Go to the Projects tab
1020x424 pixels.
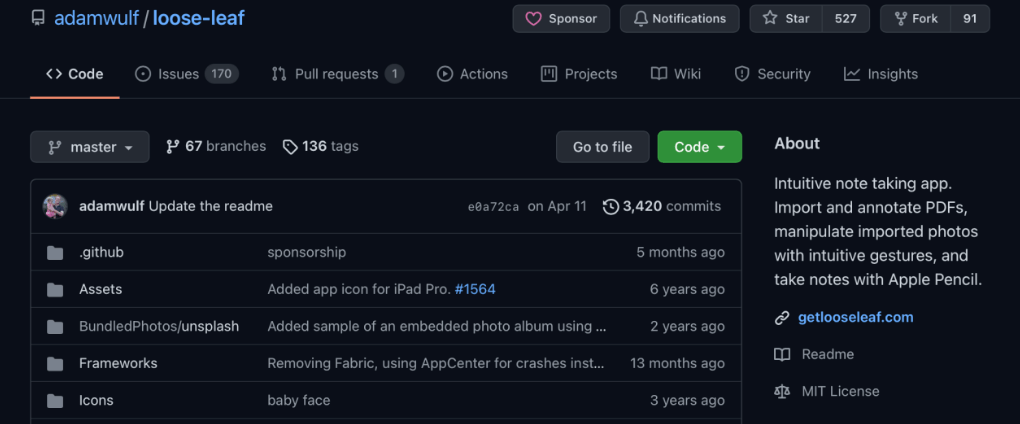[x=579, y=74]
